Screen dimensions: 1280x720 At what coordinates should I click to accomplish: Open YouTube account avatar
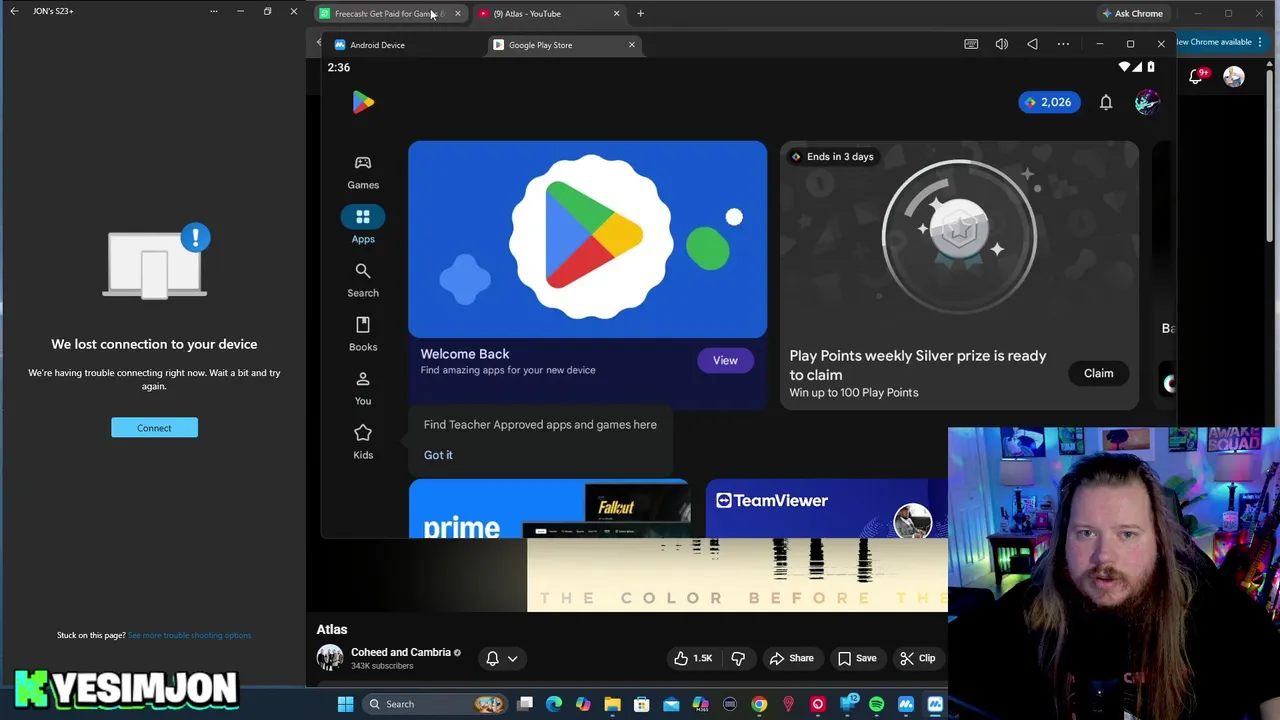pyautogui.click(x=1234, y=77)
